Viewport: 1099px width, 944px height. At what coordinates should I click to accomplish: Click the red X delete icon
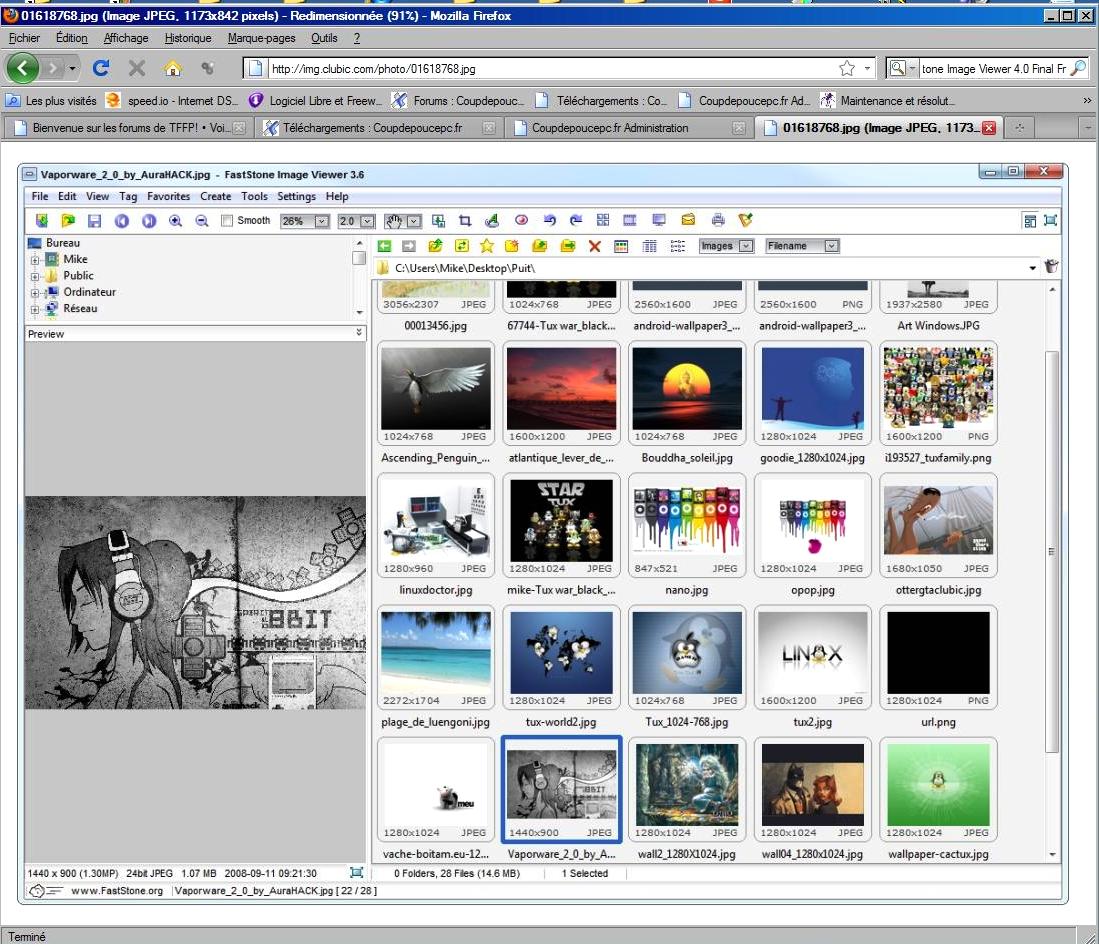(594, 246)
